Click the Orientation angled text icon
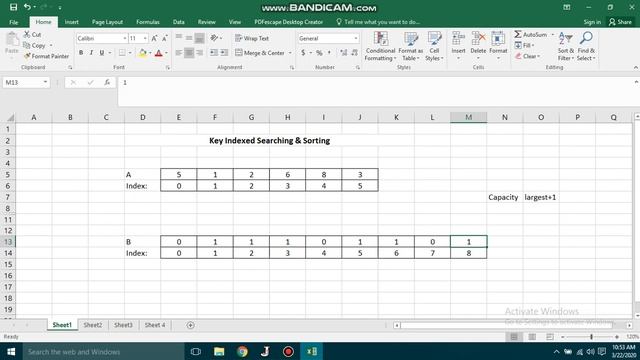The height and width of the screenshot is (360, 640). coord(215,38)
